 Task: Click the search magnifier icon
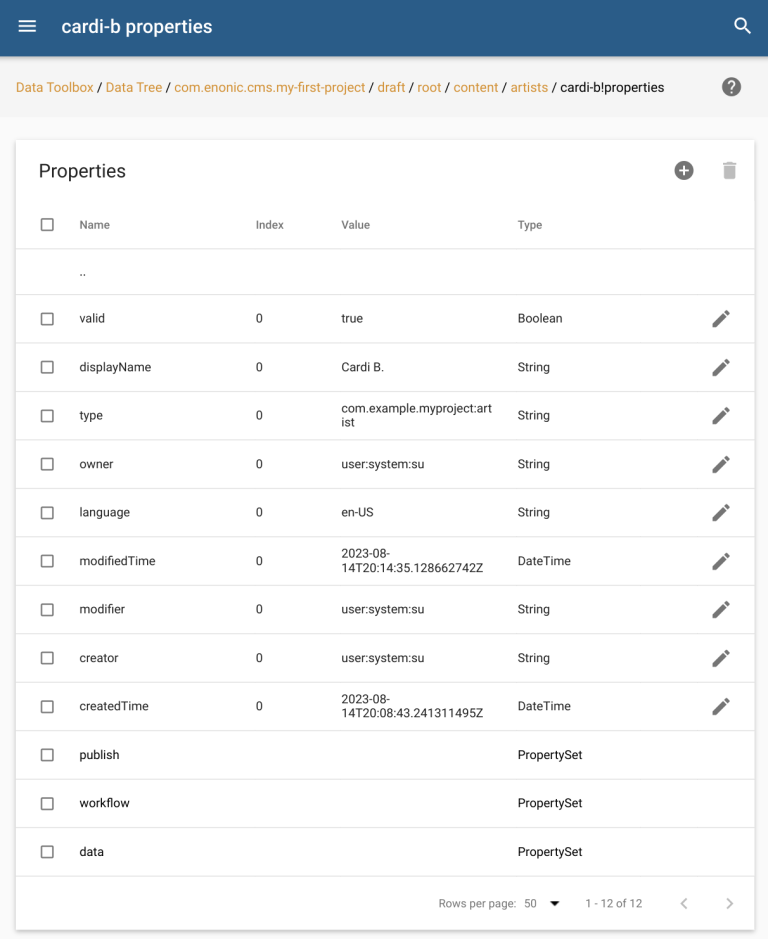coord(742,27)
